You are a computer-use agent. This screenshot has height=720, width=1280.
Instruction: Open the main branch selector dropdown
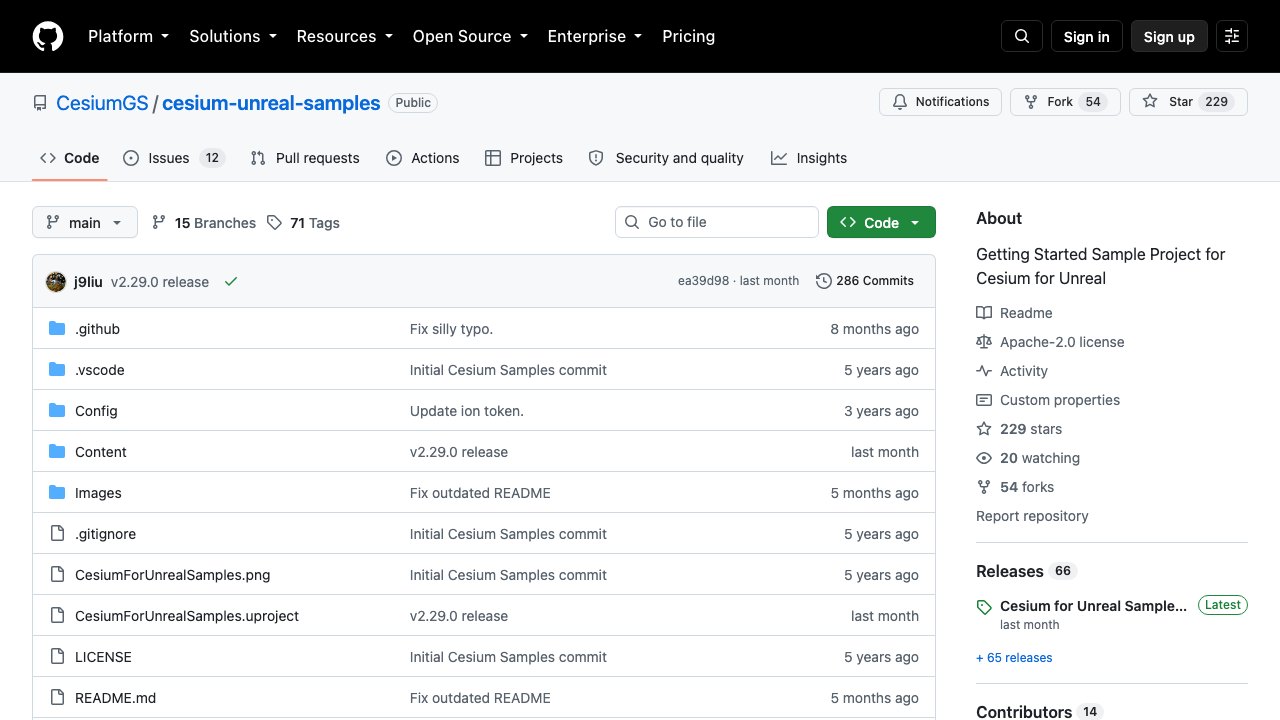85,222
